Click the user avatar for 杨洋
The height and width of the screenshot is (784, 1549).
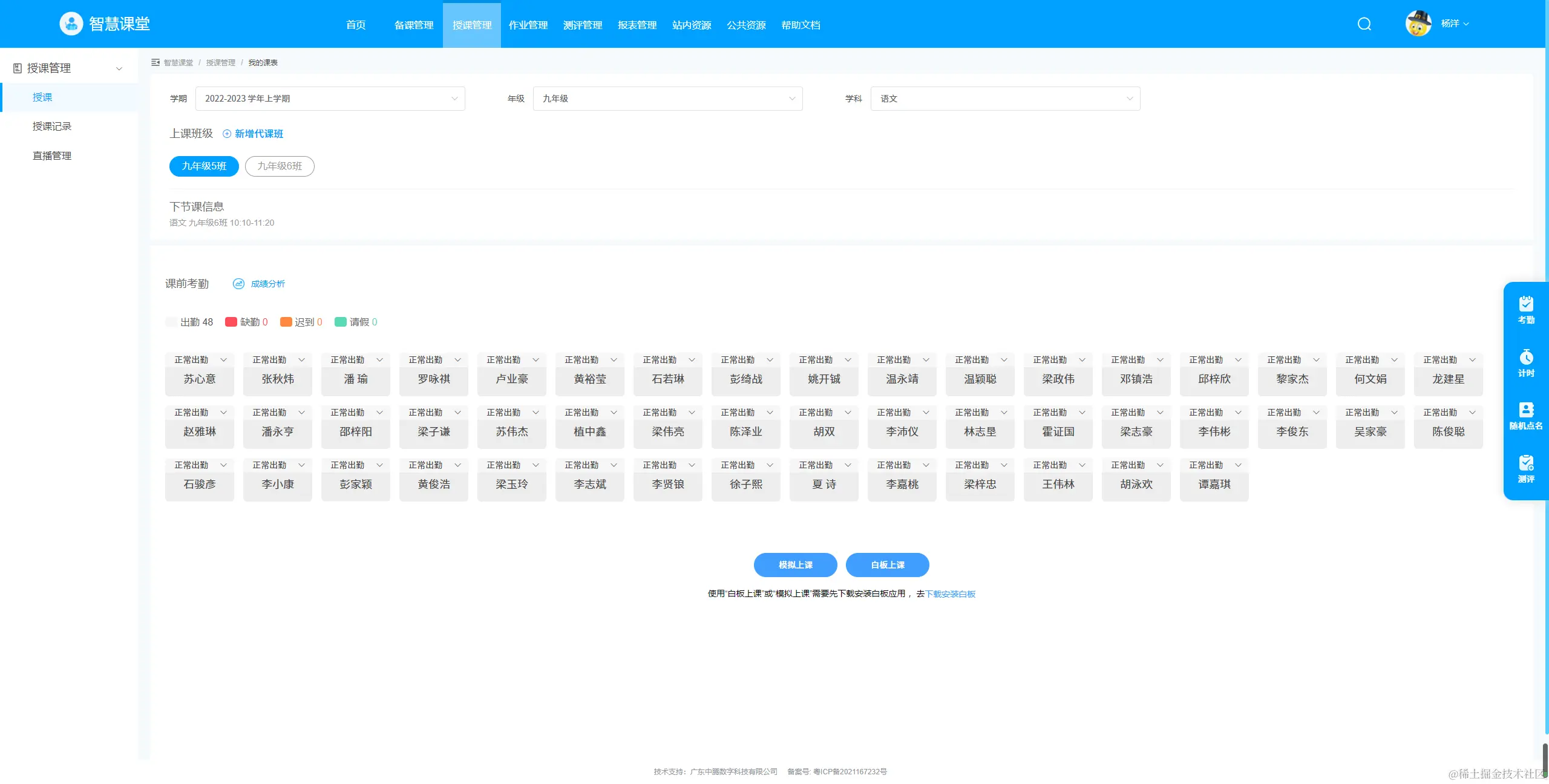pyautogui.click(x=1418, y=24)
